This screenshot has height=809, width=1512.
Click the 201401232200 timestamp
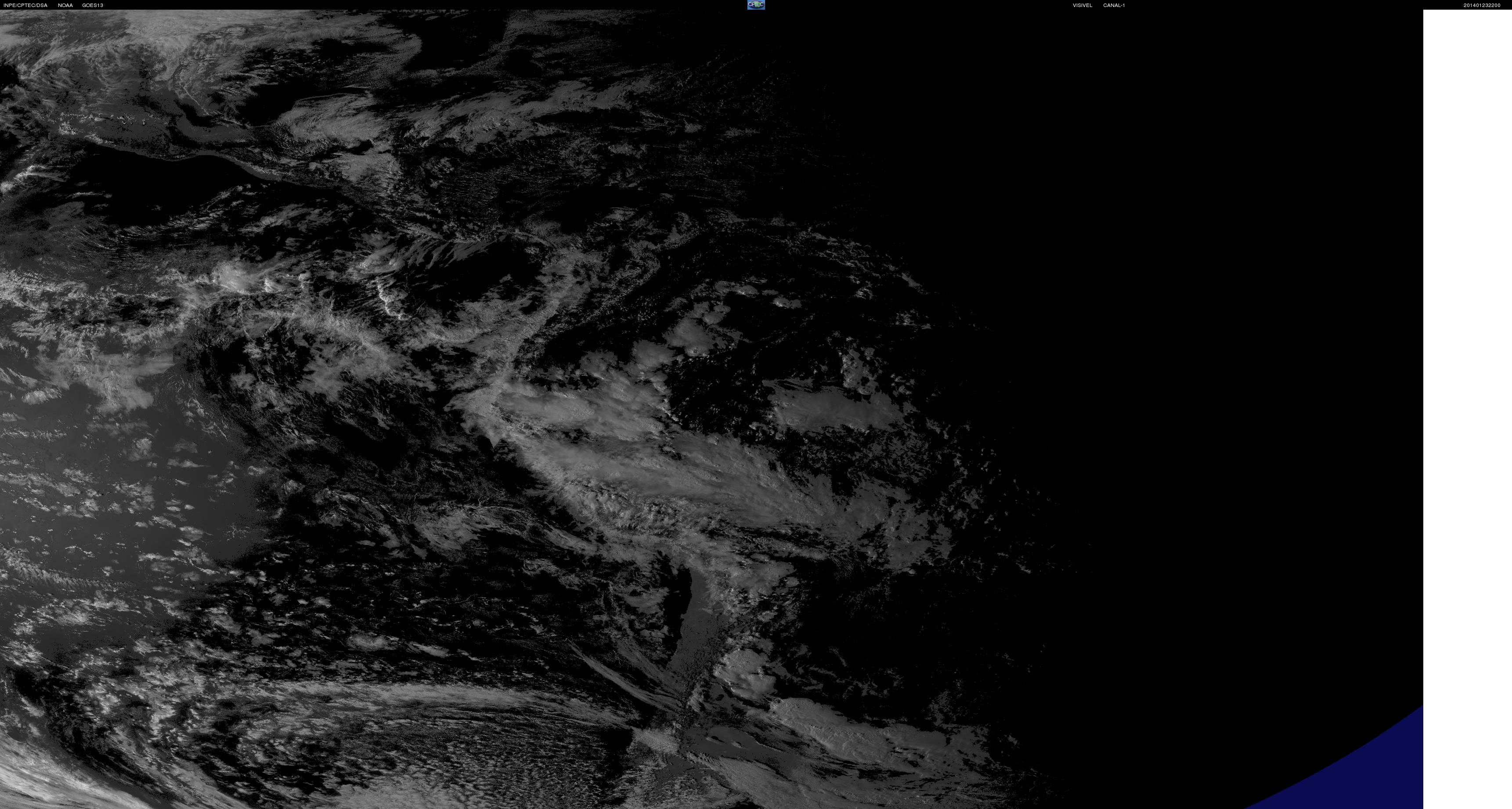[x=1482, y=5]
